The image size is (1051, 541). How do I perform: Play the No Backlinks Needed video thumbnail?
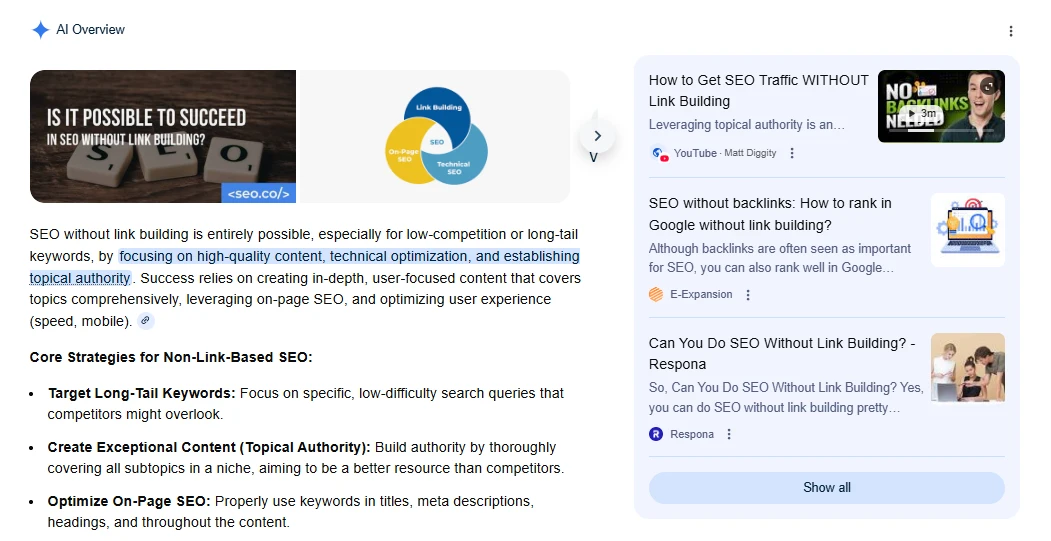click(940, 107)
